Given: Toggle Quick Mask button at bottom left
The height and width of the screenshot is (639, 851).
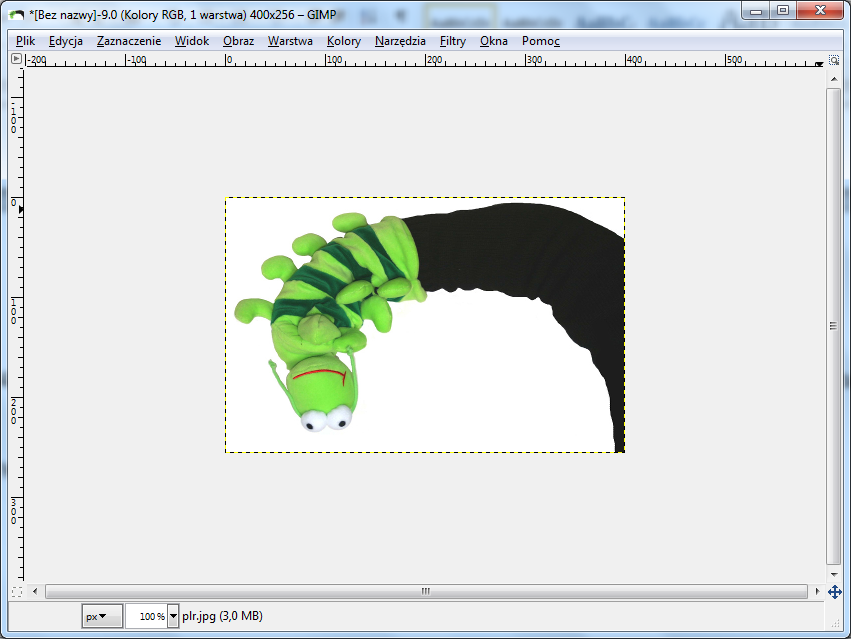Looking at the screenshot, I should [17, 592].
